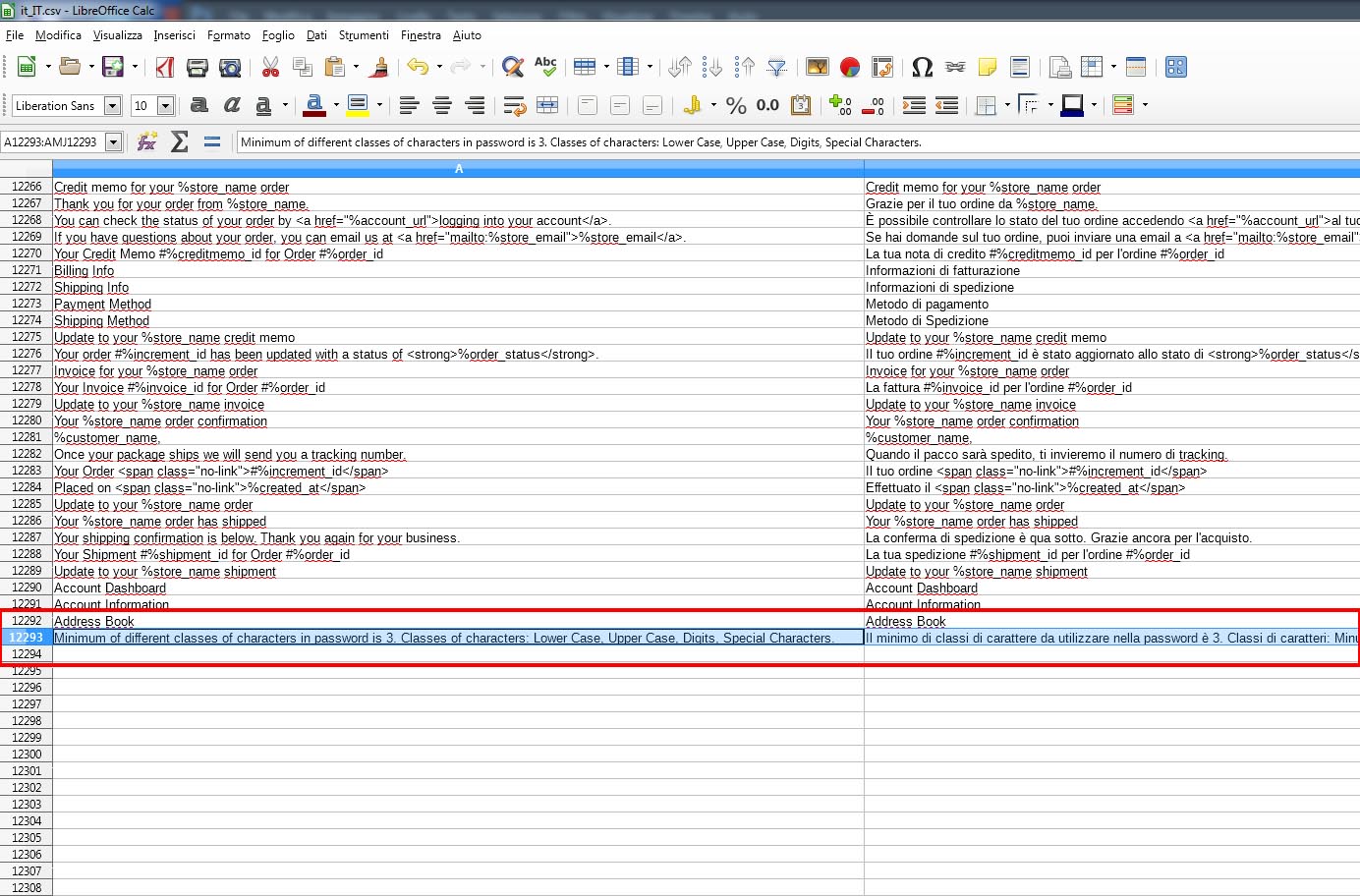
Task: Click the cell reading 'Address Book' in column A
Action: (x=458, y=621)
